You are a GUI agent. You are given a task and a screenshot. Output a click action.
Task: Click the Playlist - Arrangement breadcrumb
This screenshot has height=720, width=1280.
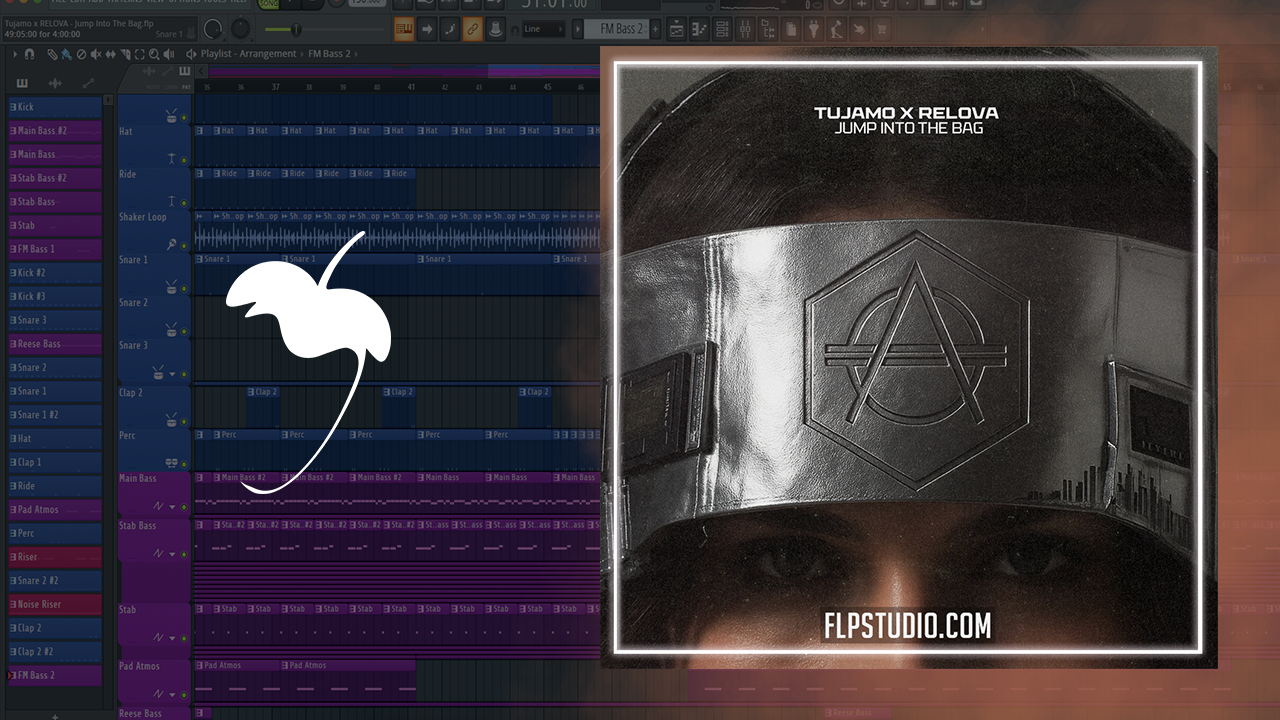tap(248, 54)
